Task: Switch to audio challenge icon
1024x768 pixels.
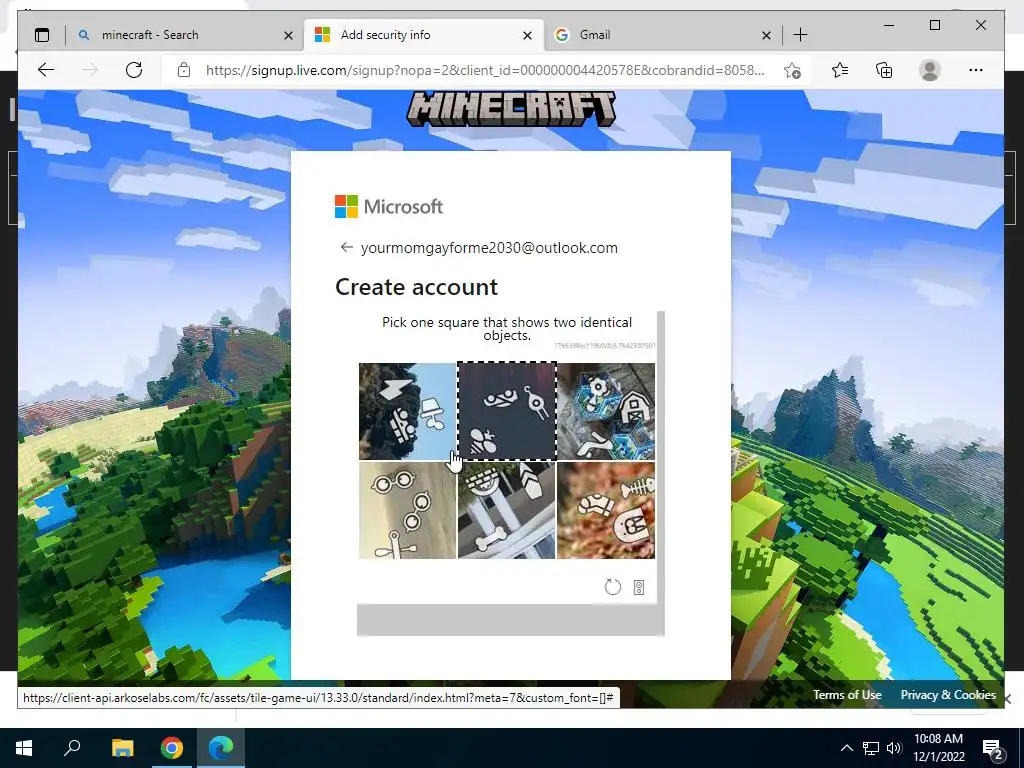Action: tap(639, 588)
